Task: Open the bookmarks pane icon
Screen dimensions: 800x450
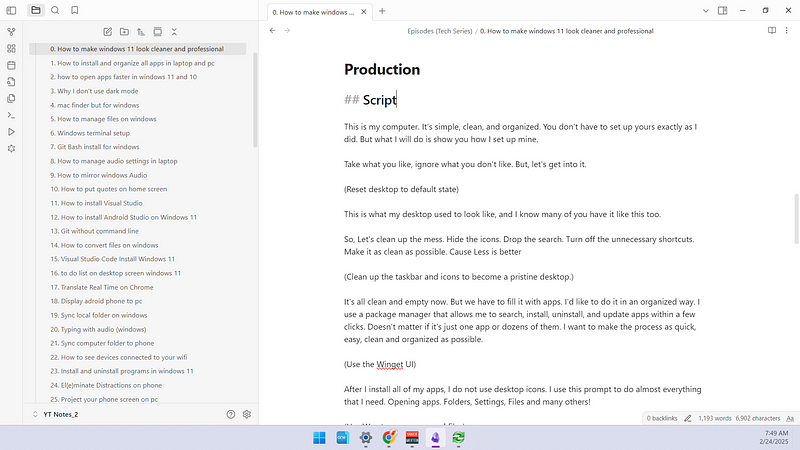Action: point(74,10)
